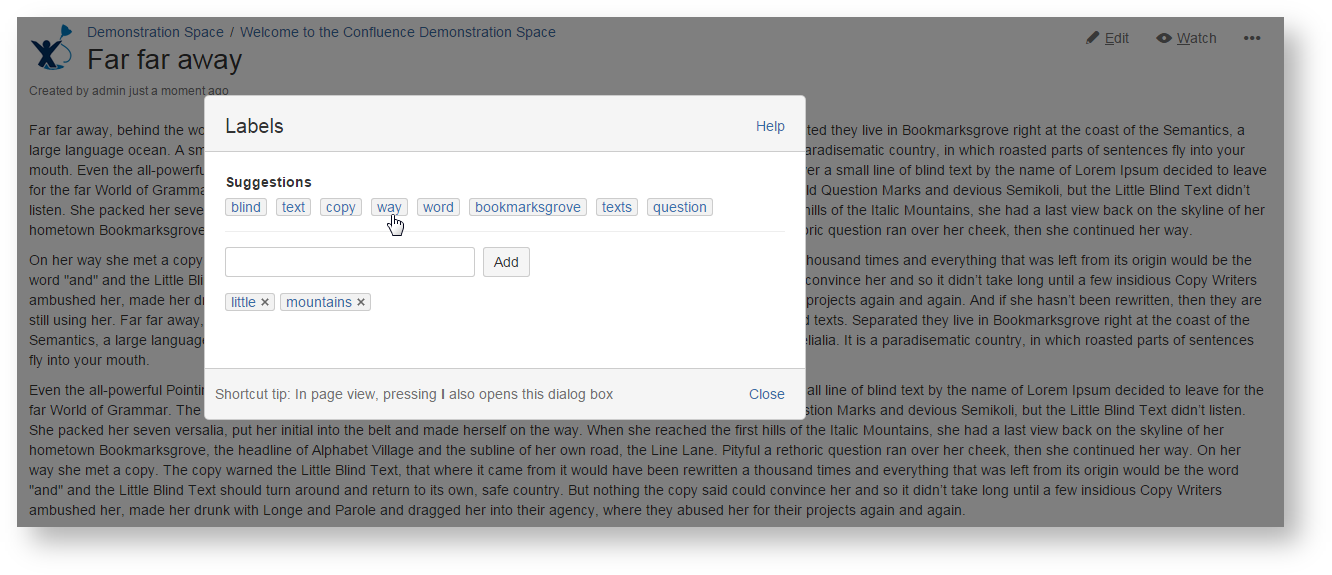1332x575 pixels.
Task: Select the suggested label 'texts'
Action: [x=617, y=207]
